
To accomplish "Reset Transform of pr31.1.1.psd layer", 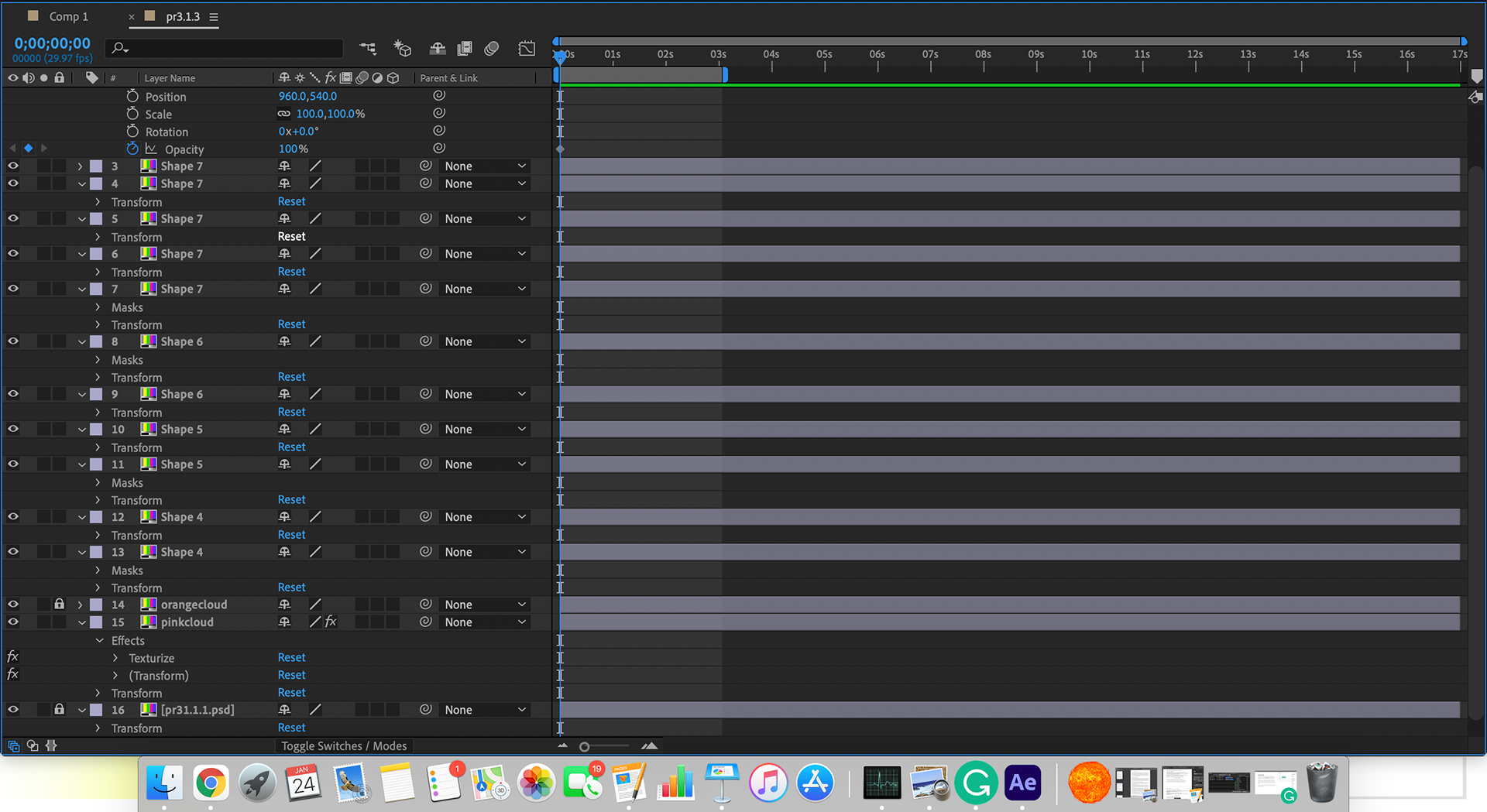I will pos(292,728).
